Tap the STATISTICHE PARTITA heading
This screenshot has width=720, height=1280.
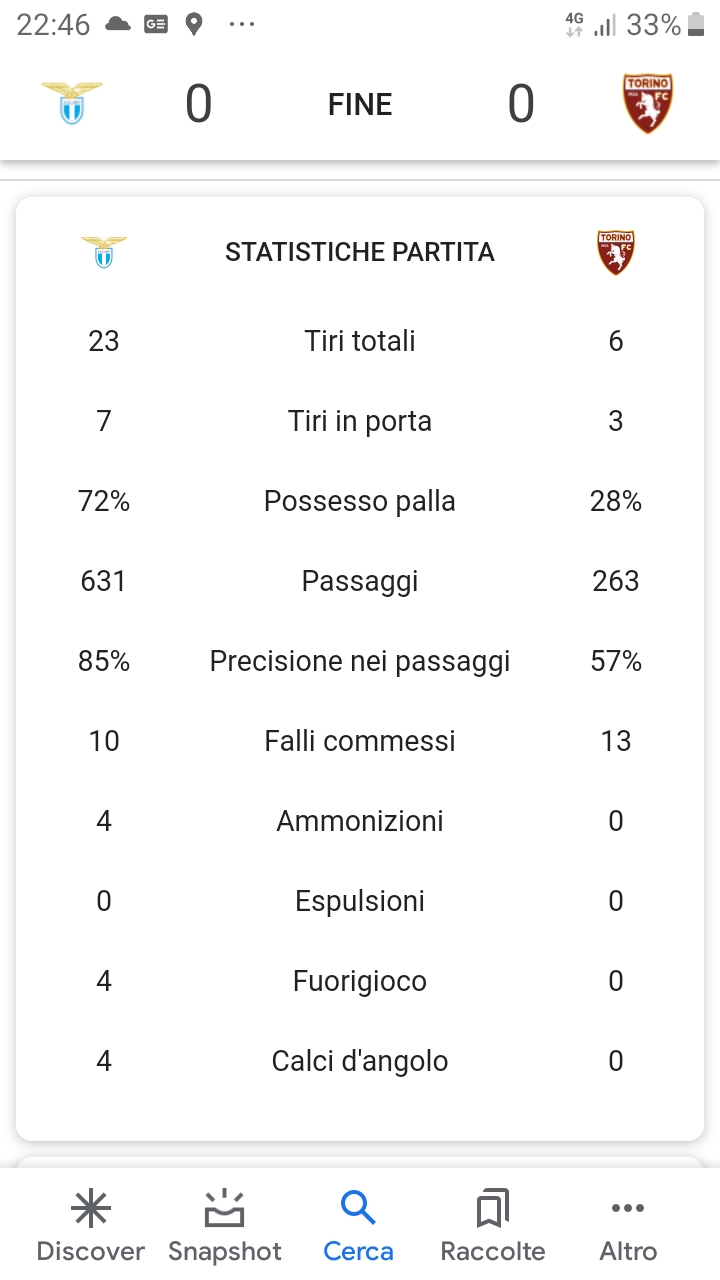pyautogui.click(x=360, y=252)
